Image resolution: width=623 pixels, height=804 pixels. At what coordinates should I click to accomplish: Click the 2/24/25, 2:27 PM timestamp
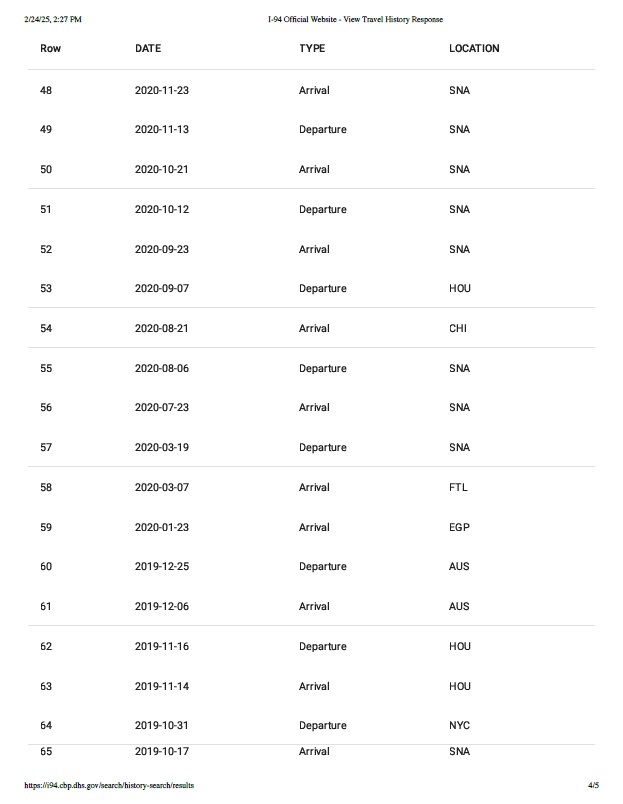pyautogui.click(x=53, y=19)
